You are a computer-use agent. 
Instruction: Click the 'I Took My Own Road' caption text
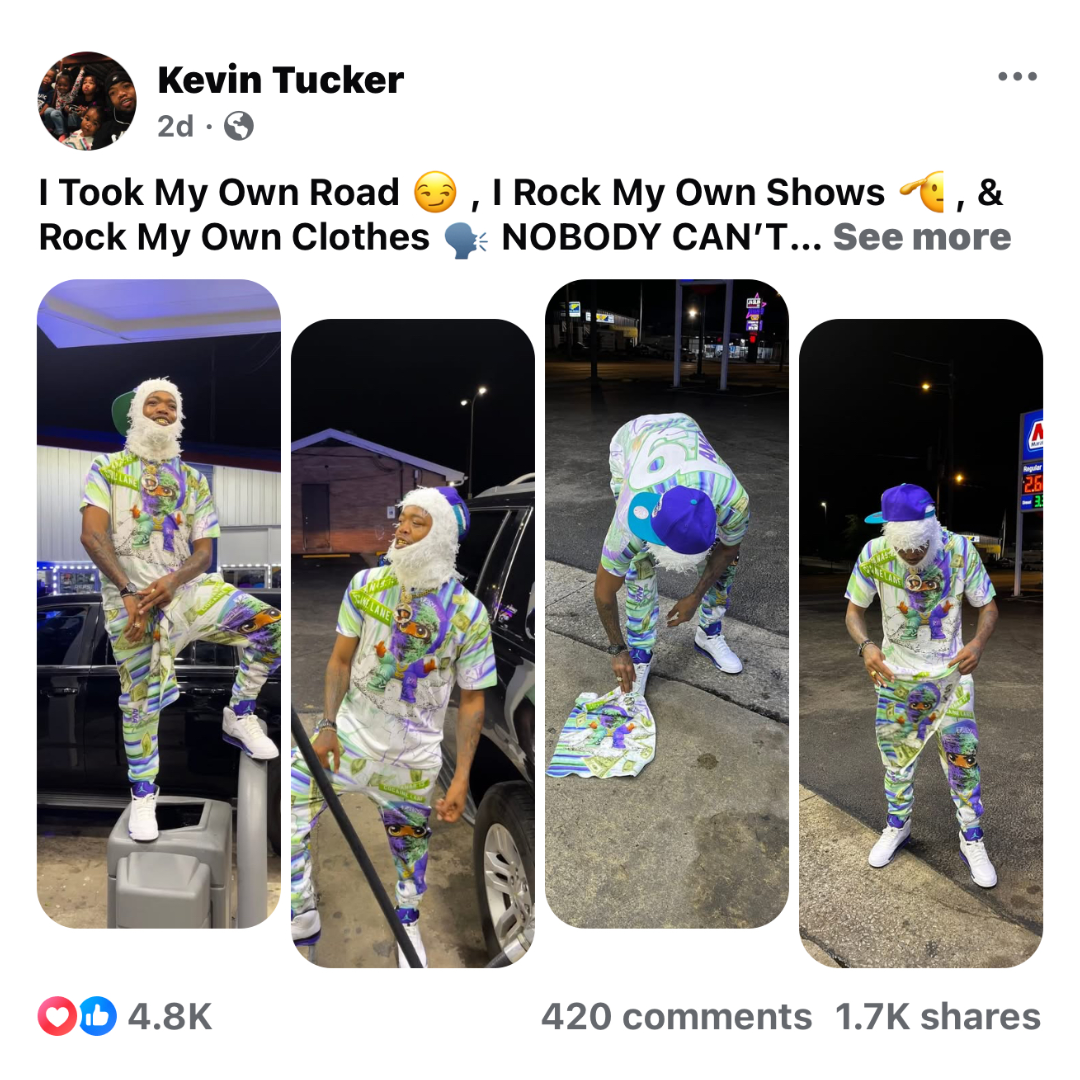219,192
